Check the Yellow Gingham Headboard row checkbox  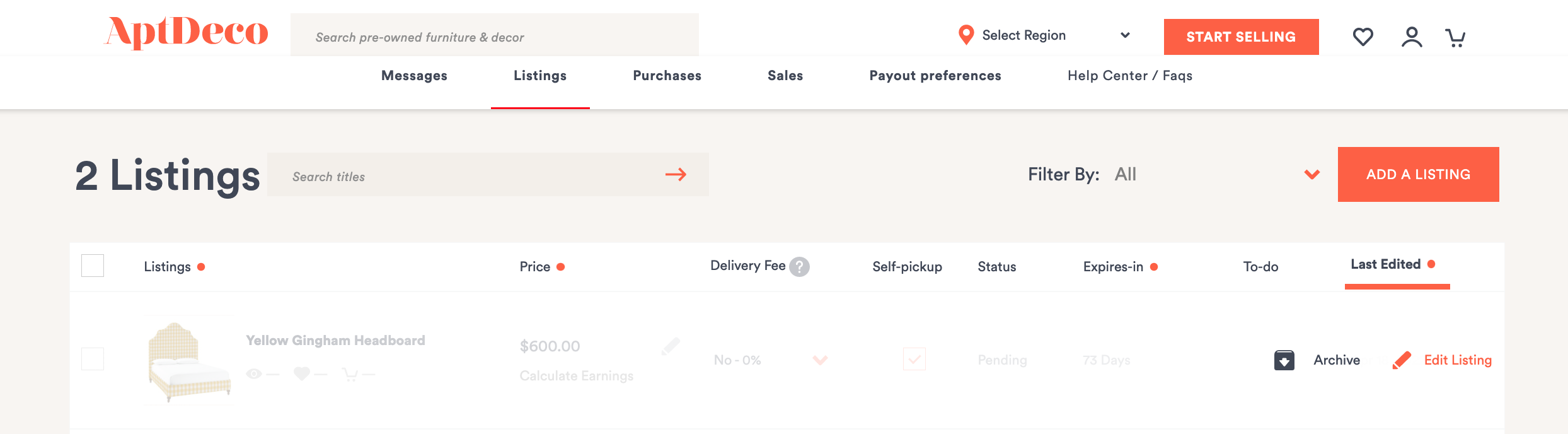click(x=93, y=359)
